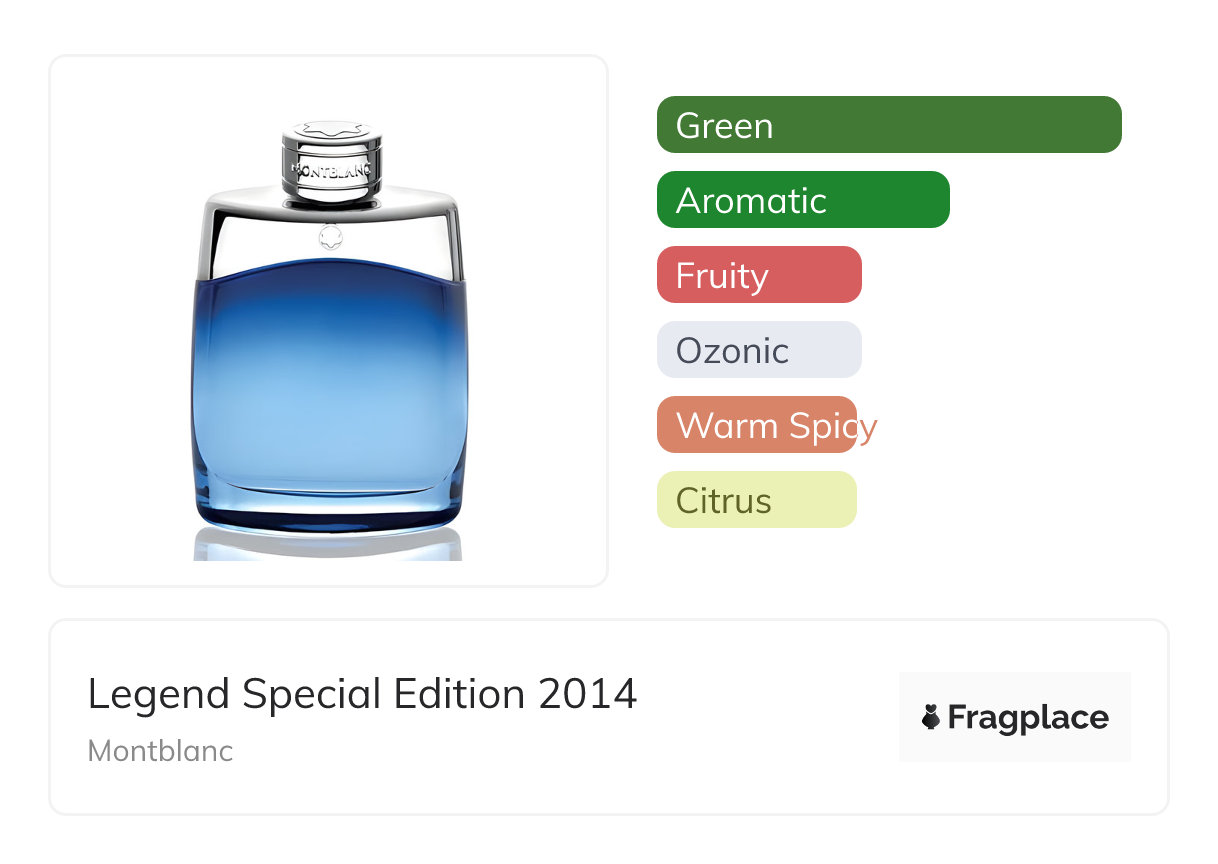This screenshot has height=864, width=1218.
Task: Click the blue liquid part of the bottle
Action: 328,390
